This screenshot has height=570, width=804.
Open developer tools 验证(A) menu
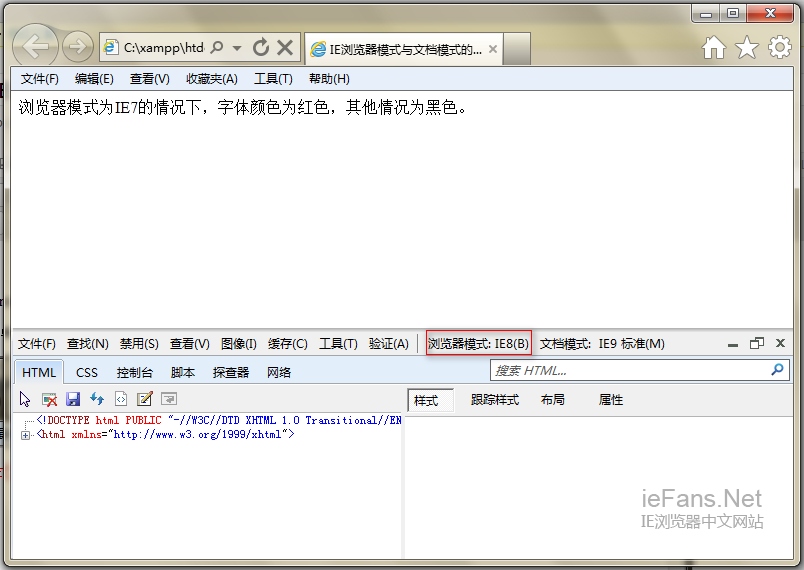(x=389, y=343)
